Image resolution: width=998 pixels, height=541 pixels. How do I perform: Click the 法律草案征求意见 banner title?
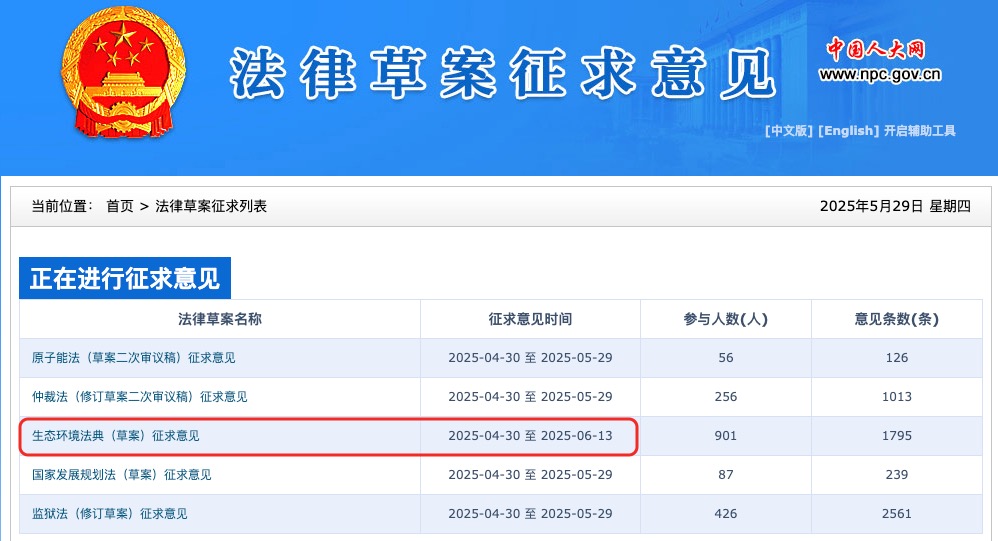tap(503, 73)
